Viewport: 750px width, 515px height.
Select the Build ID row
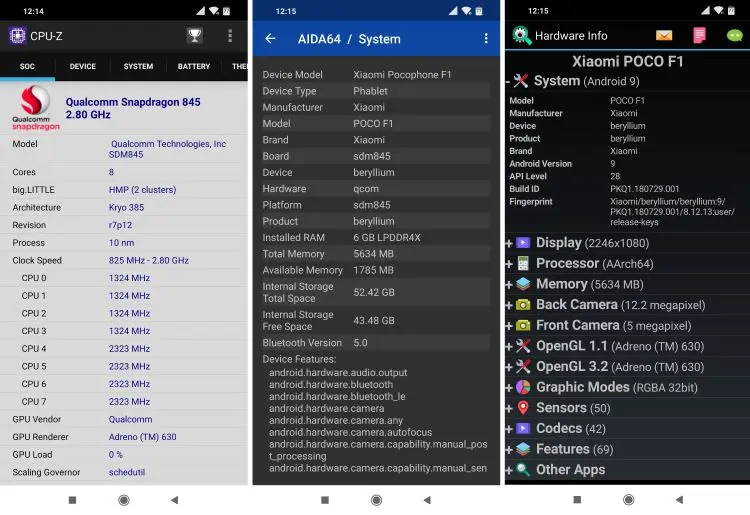[x=628, y=189]
